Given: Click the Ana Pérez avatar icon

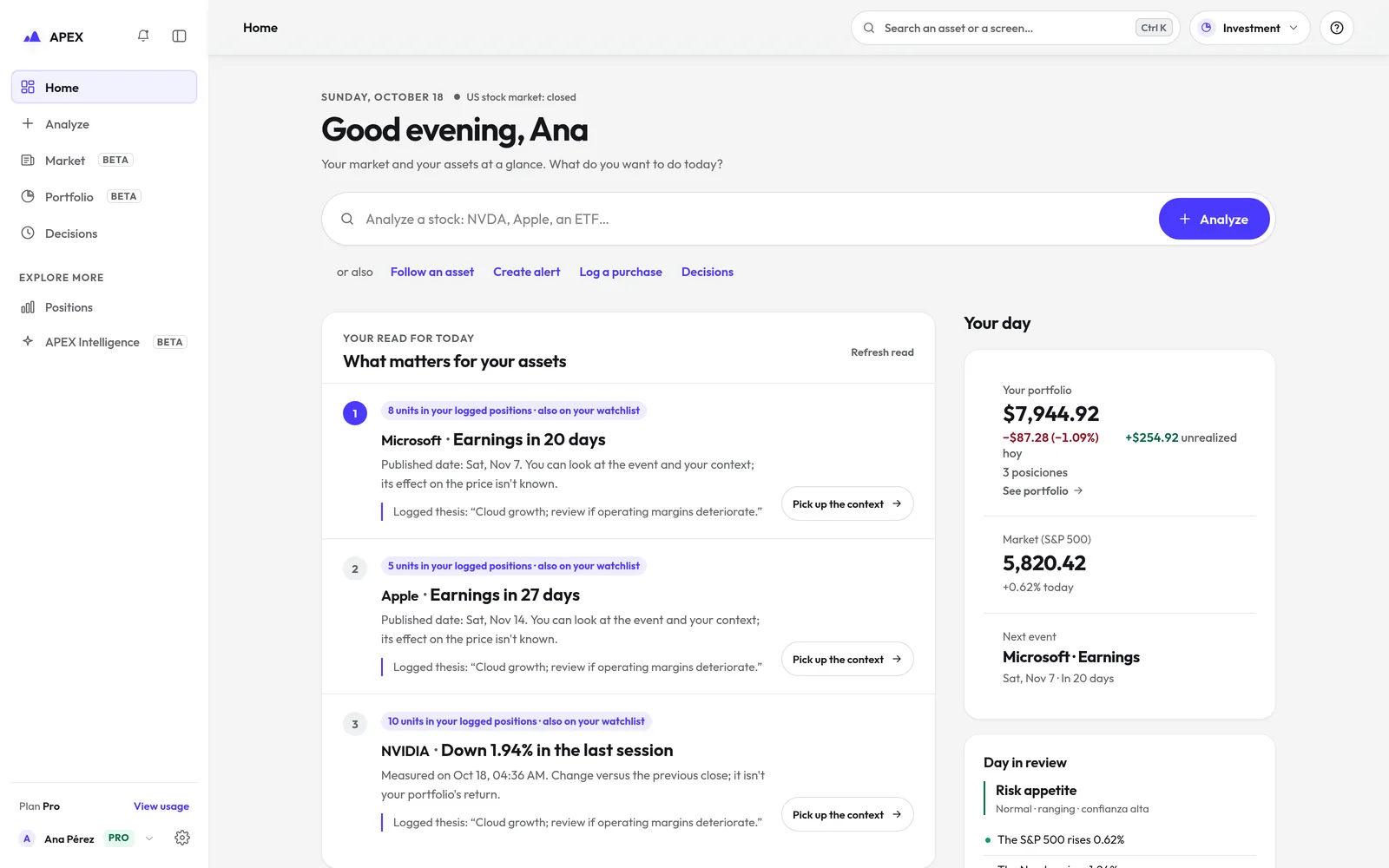Looking at the screenshot, I should 27,838.
